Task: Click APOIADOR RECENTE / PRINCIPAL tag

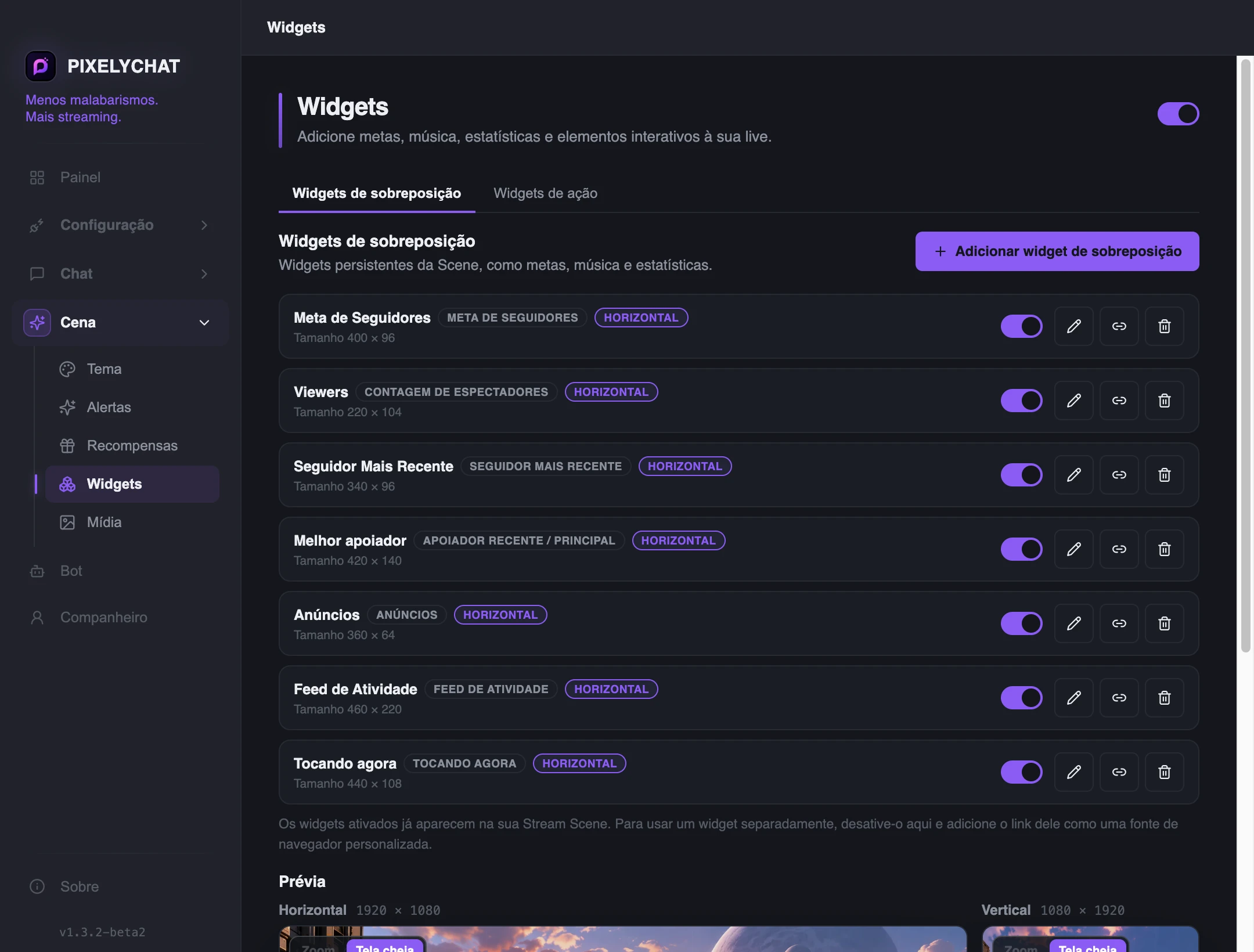Action: point(519,540)
